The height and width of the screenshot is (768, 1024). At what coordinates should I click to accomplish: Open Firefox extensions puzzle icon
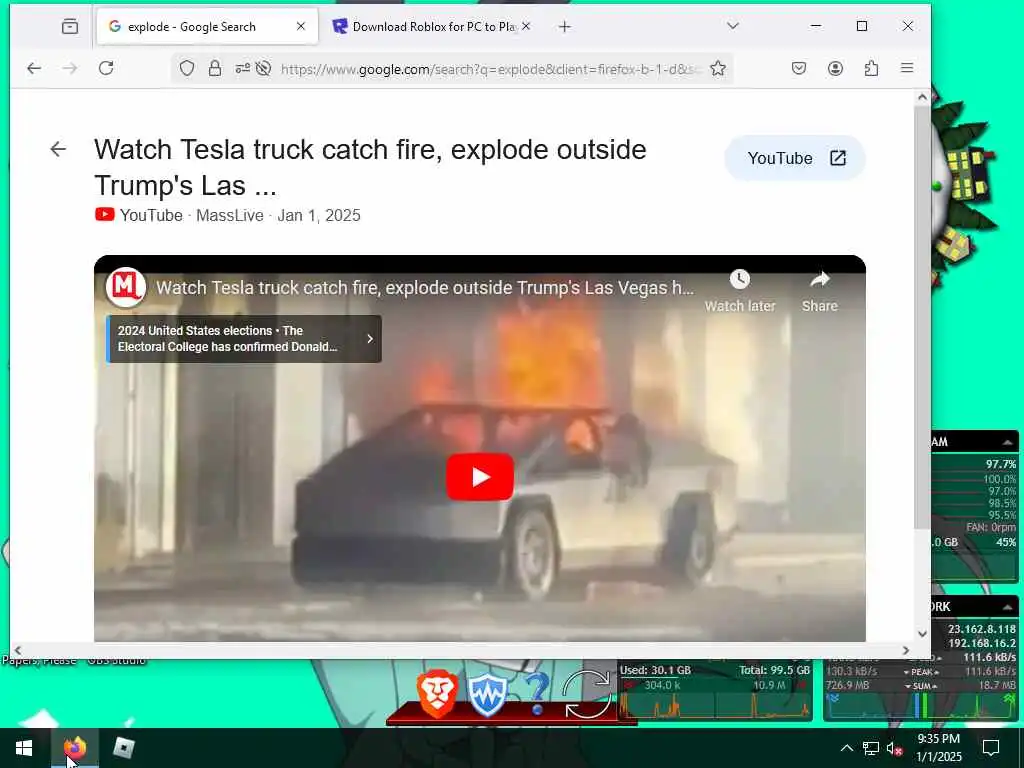[871, 68]
